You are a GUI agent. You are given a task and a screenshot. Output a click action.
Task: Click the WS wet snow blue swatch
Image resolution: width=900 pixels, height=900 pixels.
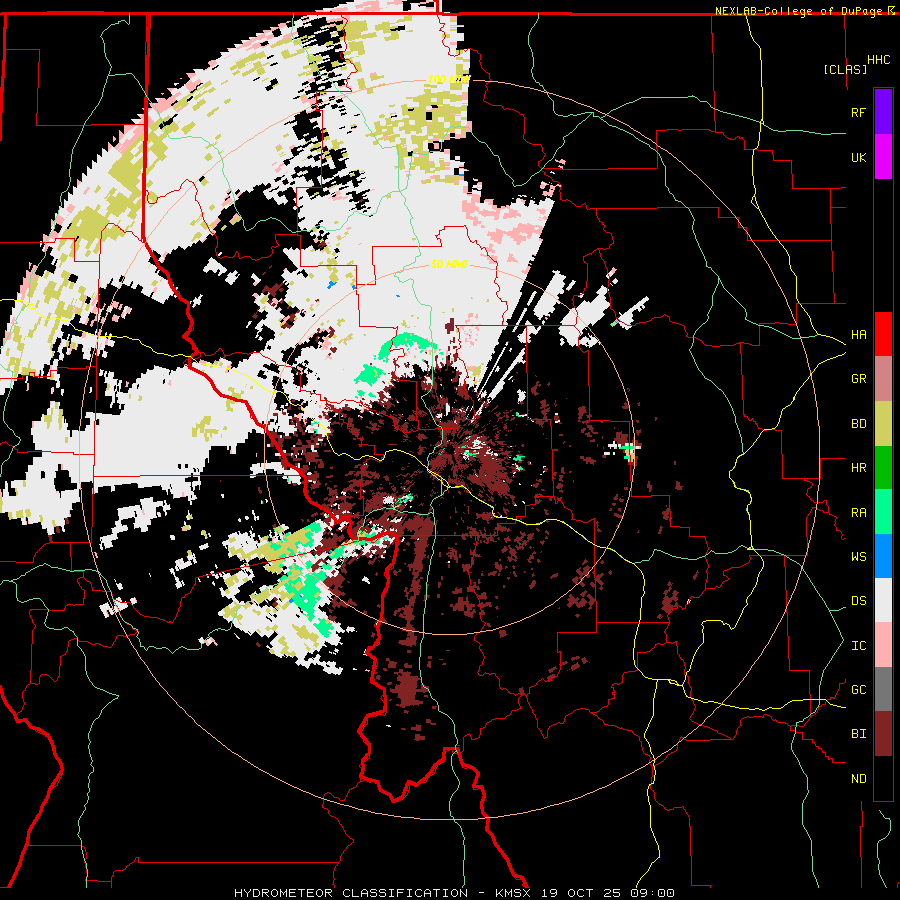click(x=883, y=556)
